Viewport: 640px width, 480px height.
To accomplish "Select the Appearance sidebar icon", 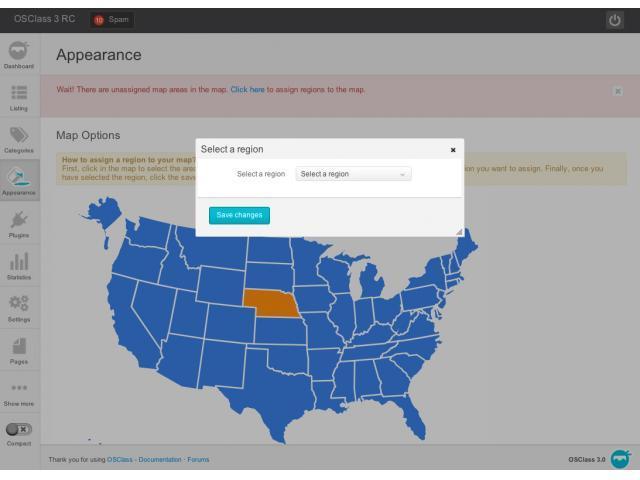I will coord(19,177).
